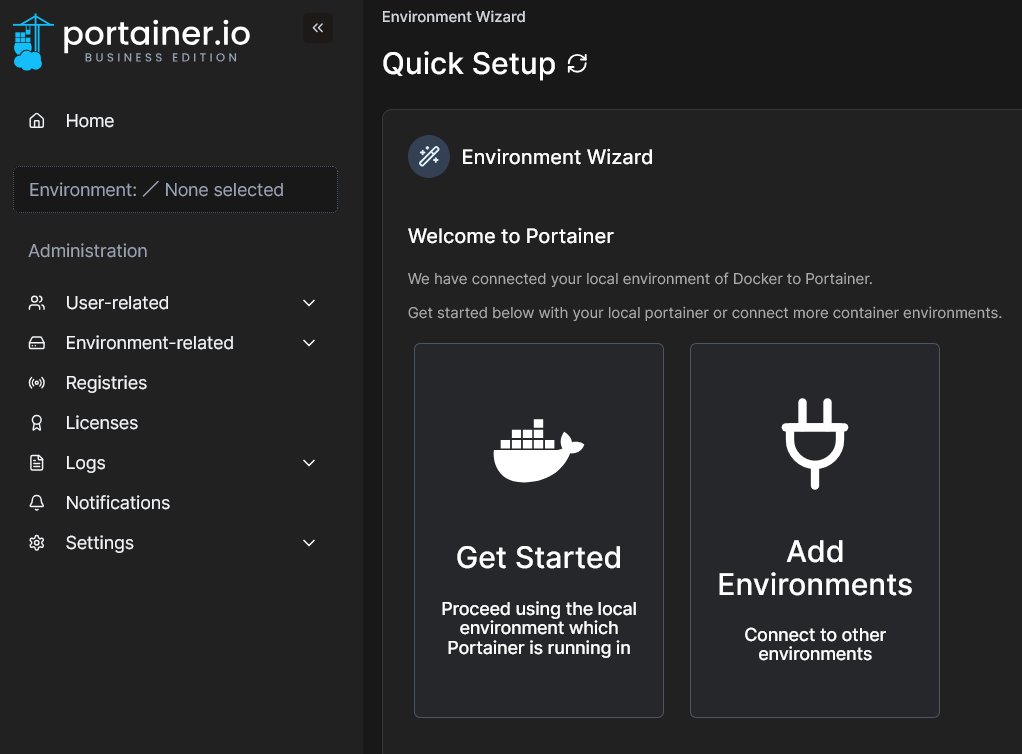Click the Environment-related drive icon
Viewport: 1022px width, 754px height.
coord(37,343)
